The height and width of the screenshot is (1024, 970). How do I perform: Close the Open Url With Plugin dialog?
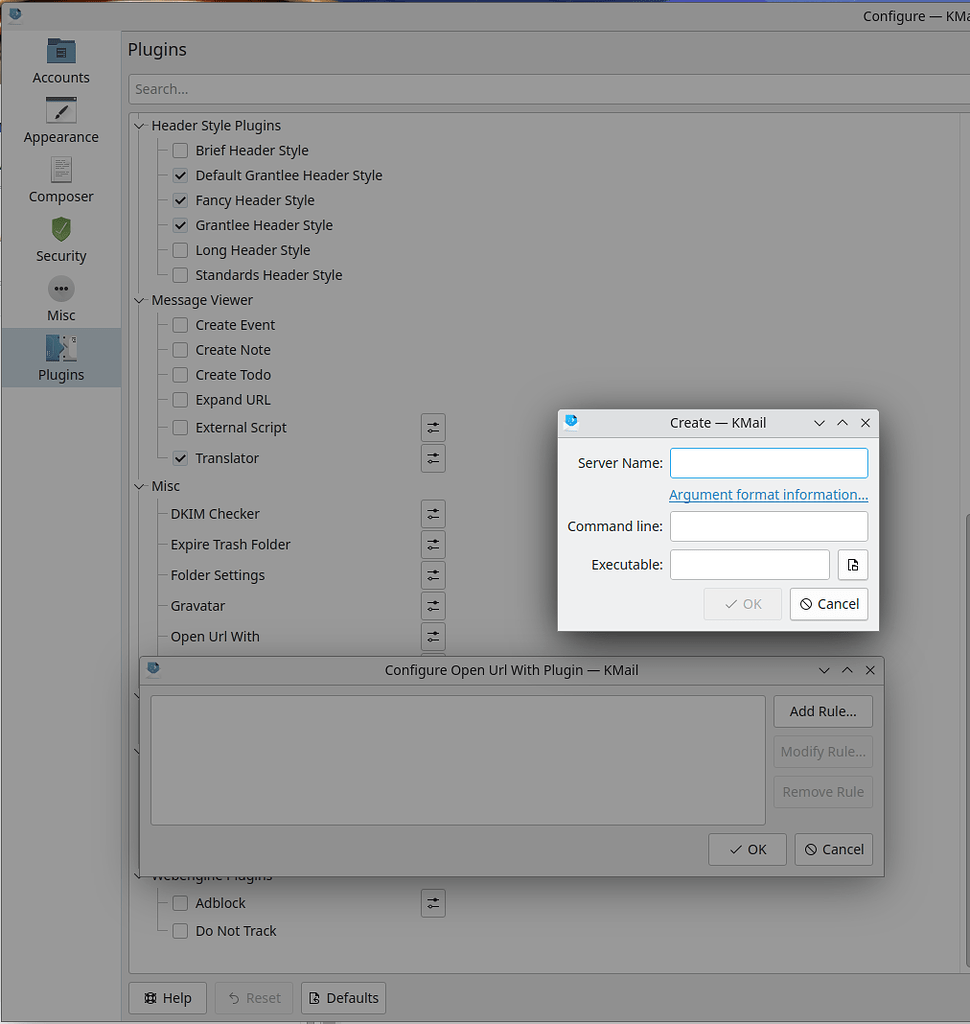pyautogui.click(x=870, y=670)
